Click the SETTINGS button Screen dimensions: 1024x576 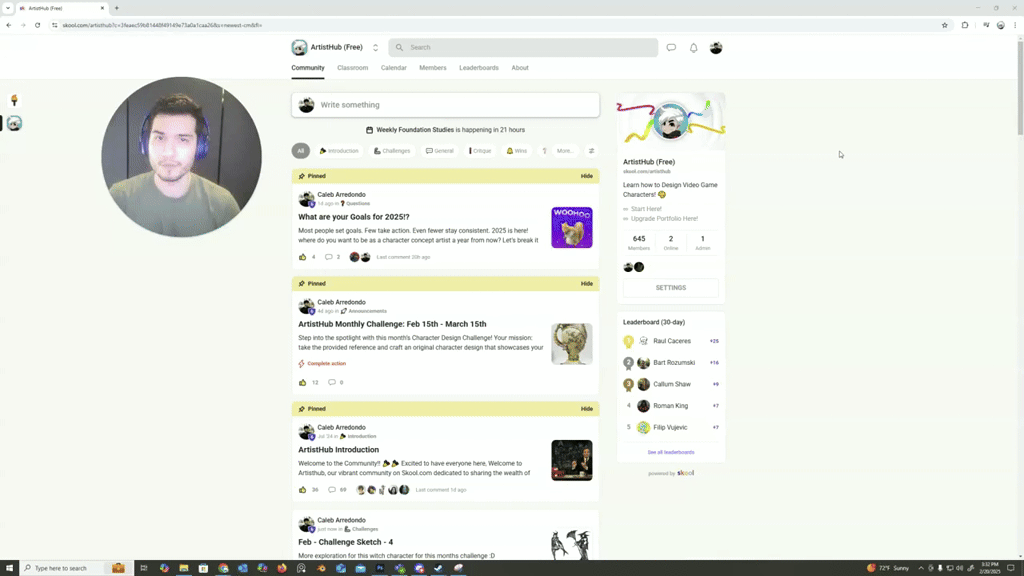[671, 288]
